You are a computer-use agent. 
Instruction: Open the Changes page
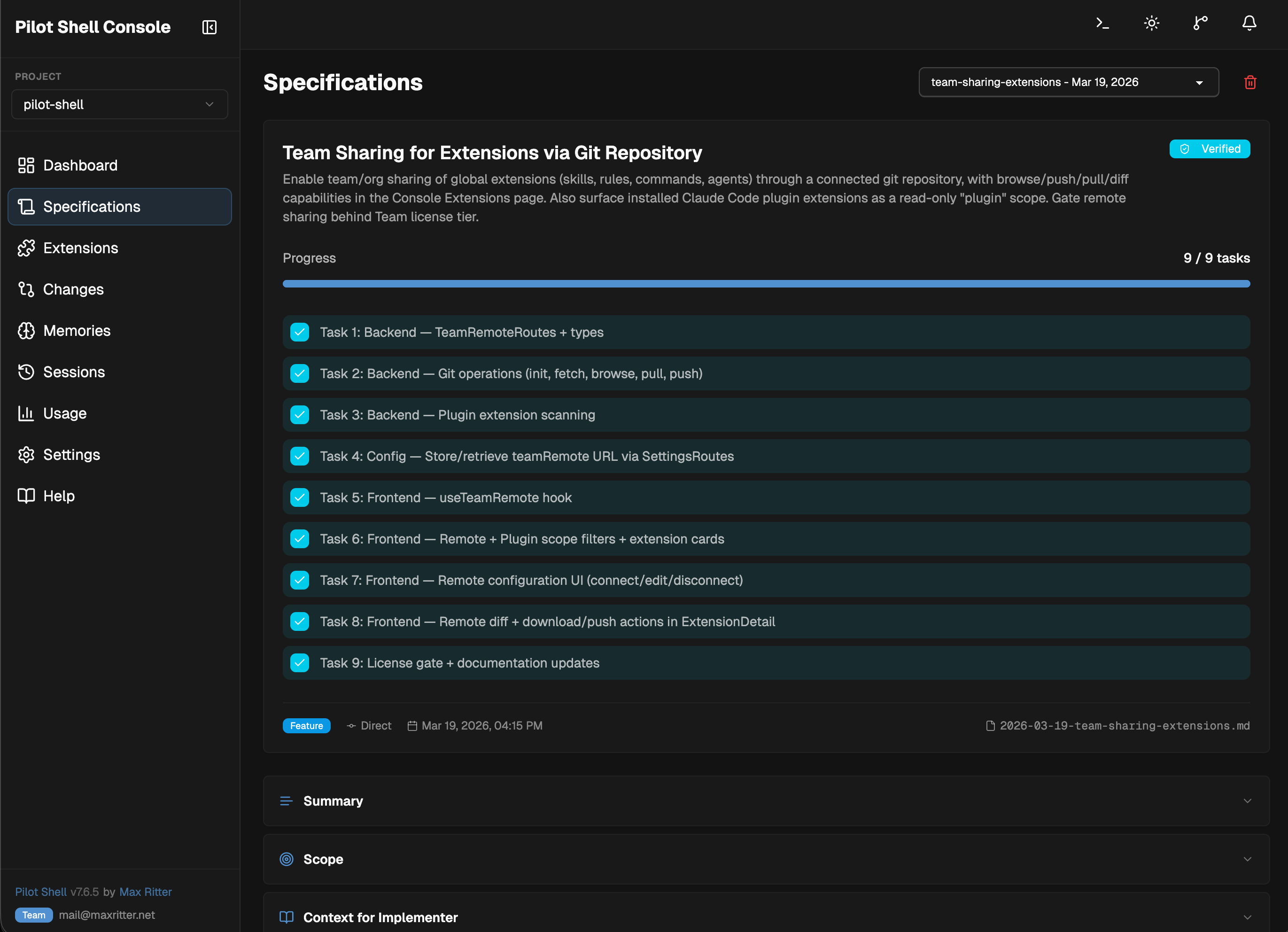(73, 290)
